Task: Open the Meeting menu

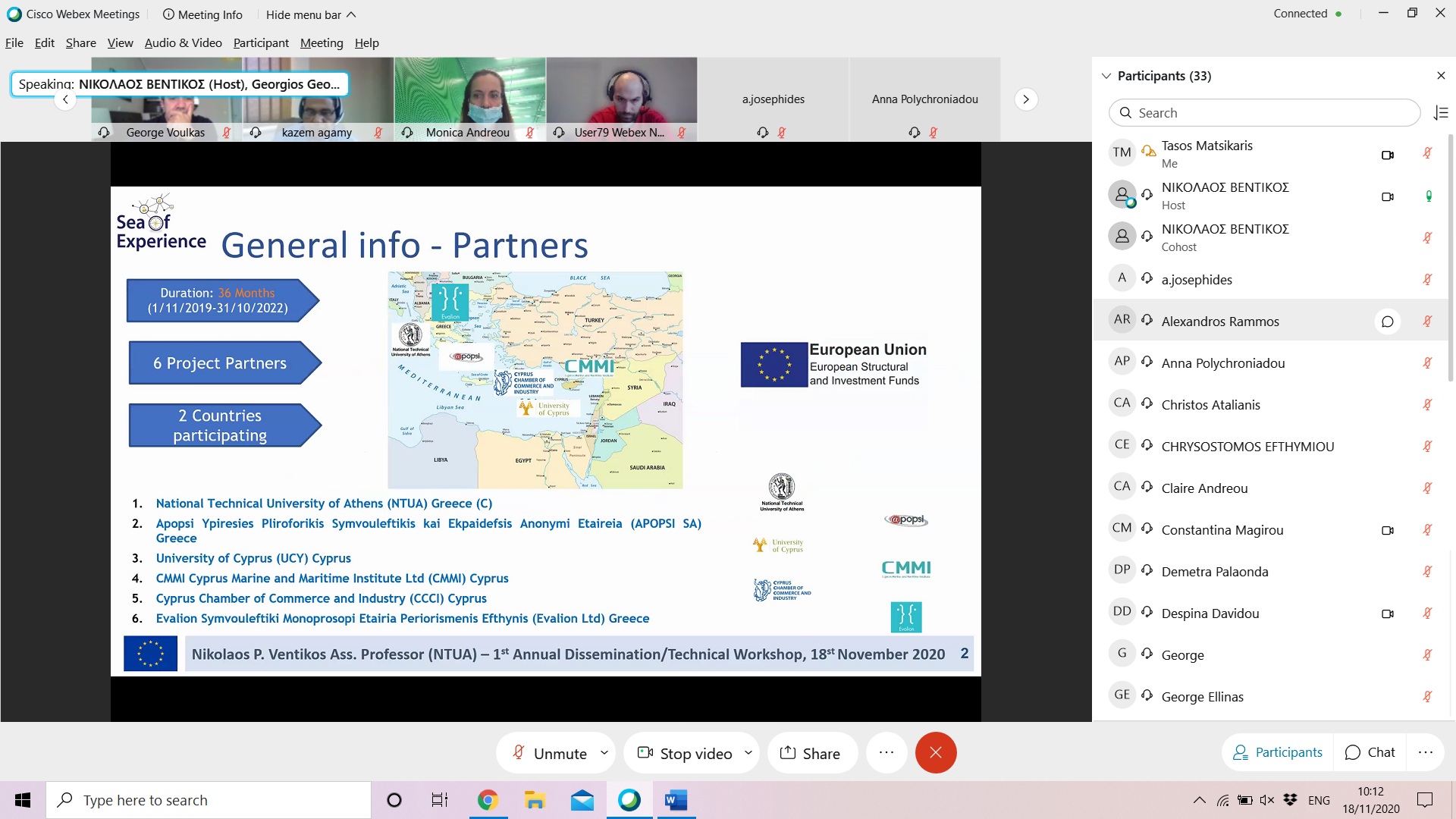Action: [x=322, y=43]
